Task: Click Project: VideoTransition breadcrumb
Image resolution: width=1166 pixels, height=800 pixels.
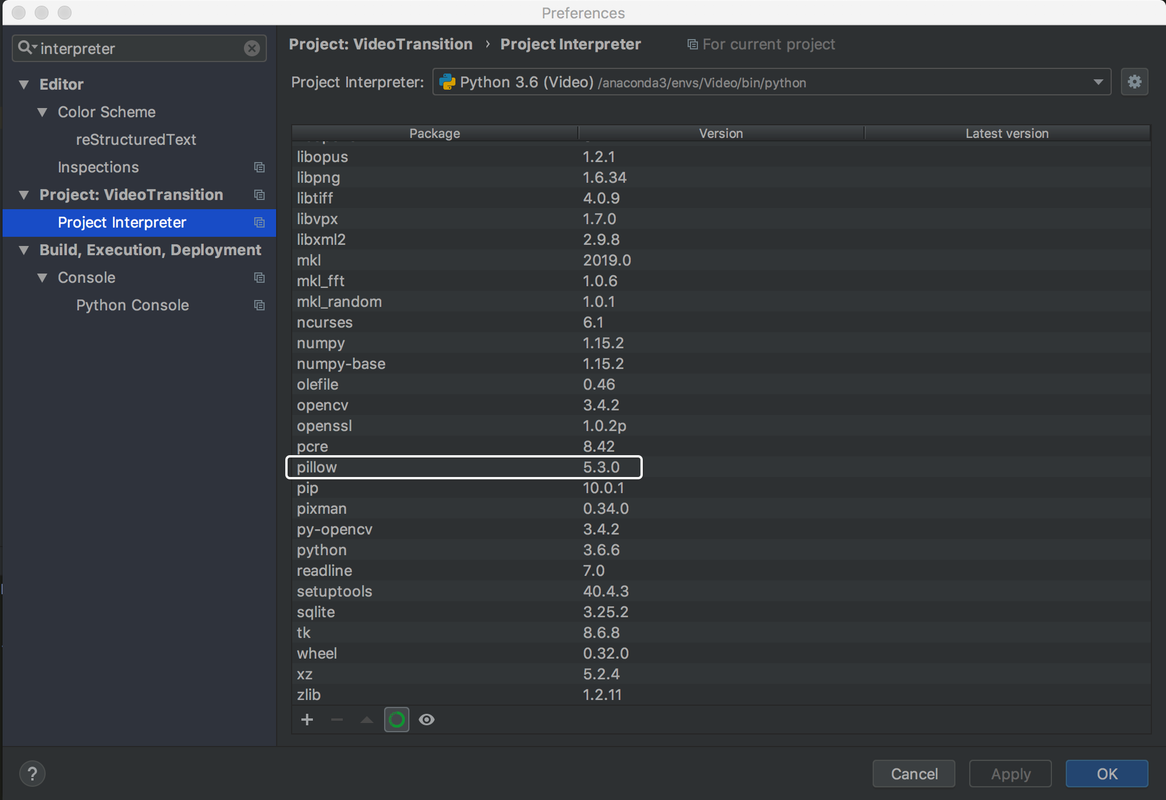Action: pyautogui.click(x=381, y=45)
